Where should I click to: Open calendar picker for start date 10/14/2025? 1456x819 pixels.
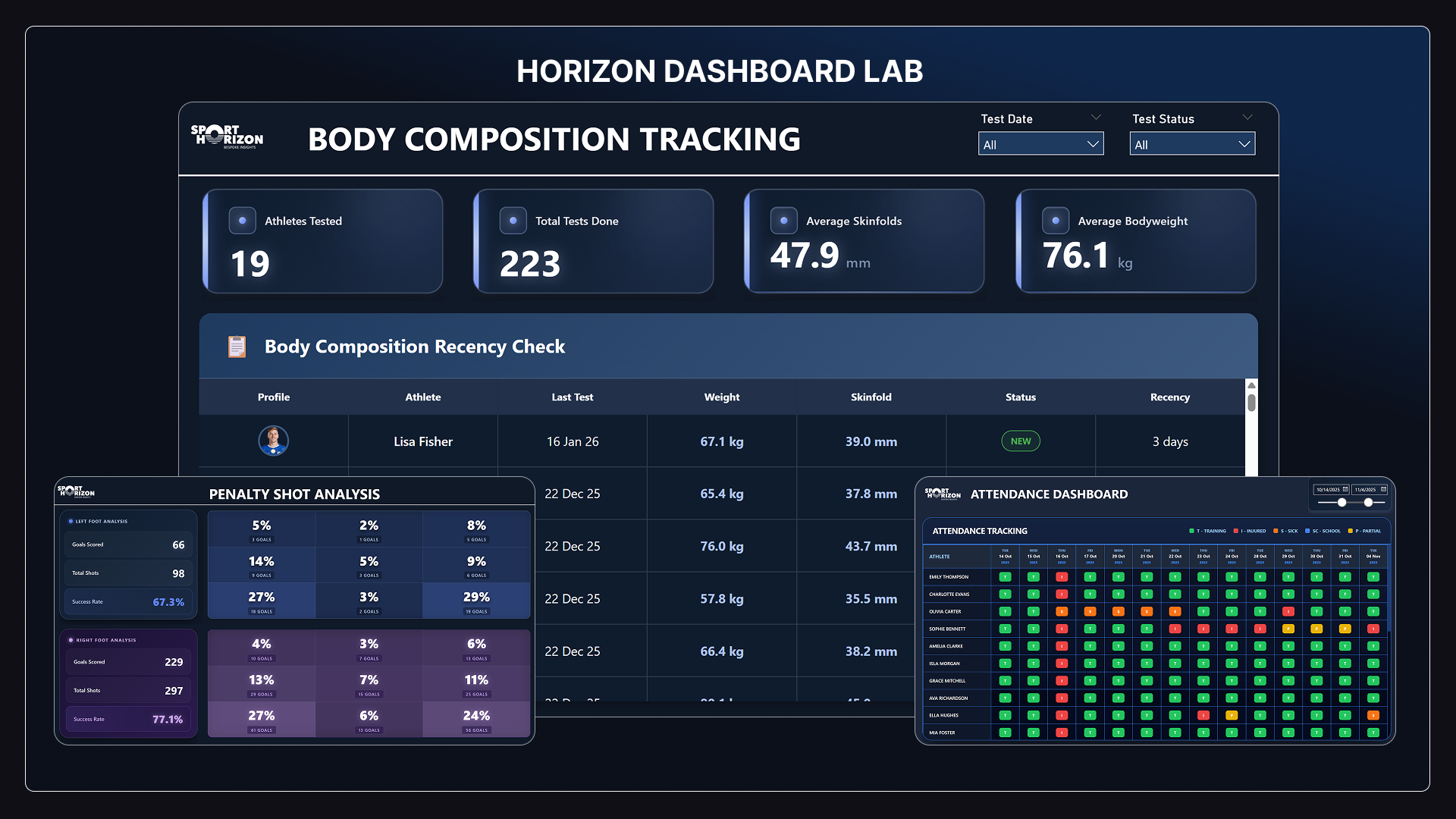pyautogui.click(x=1345, y=489)
